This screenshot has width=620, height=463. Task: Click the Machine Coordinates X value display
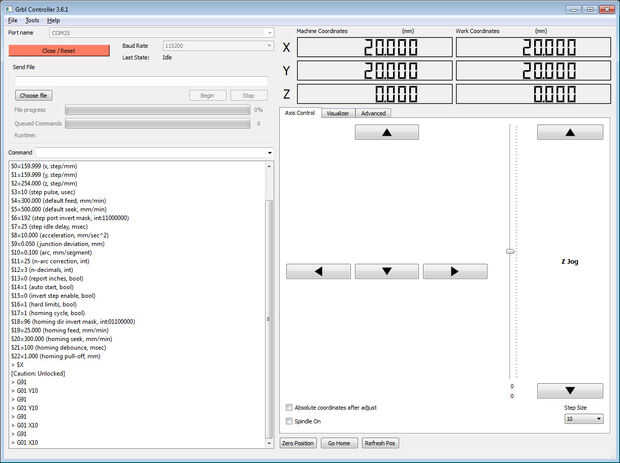coord(375,47)
